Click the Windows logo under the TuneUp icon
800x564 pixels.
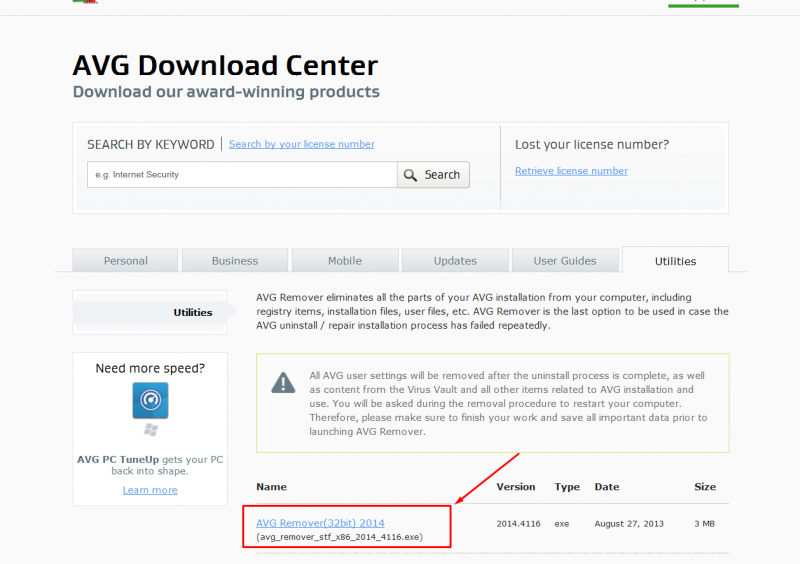click(x=150, y=430)
